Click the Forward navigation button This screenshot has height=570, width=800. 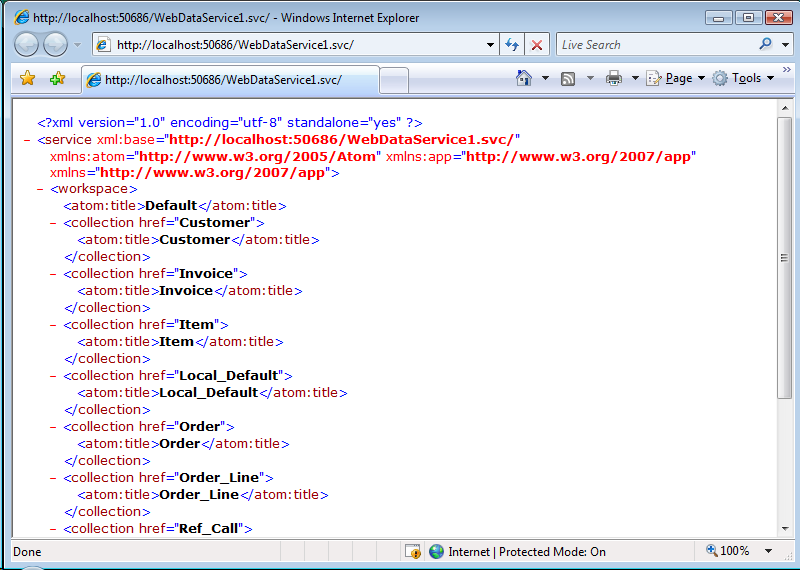(x=56, y=44)
